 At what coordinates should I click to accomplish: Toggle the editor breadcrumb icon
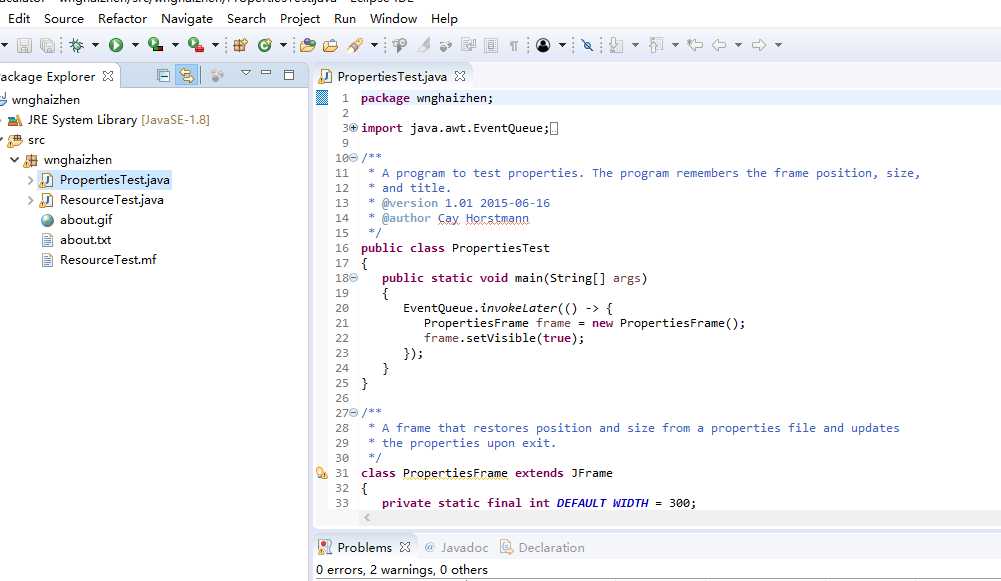pyautogui.click(x=400, y=45)
